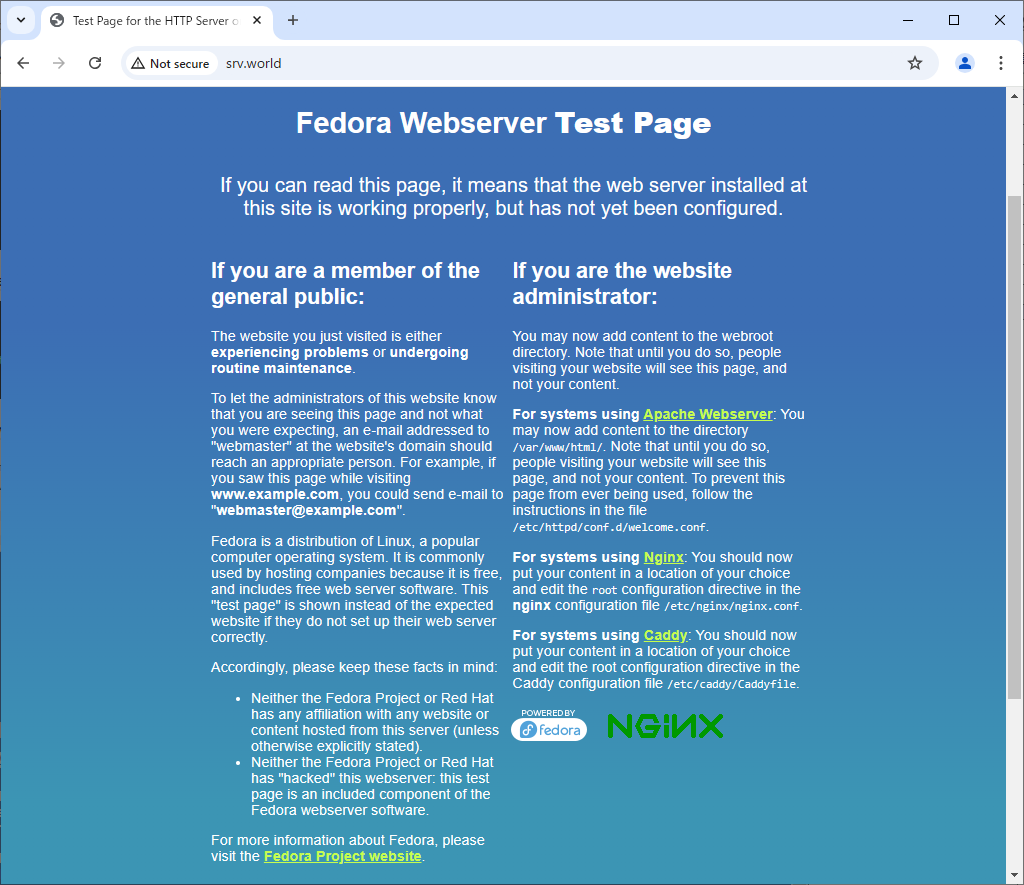Viewport: 1024px width, 885px height.
Task: Click the green NGINX logo
Action: (x=665, y=726)
